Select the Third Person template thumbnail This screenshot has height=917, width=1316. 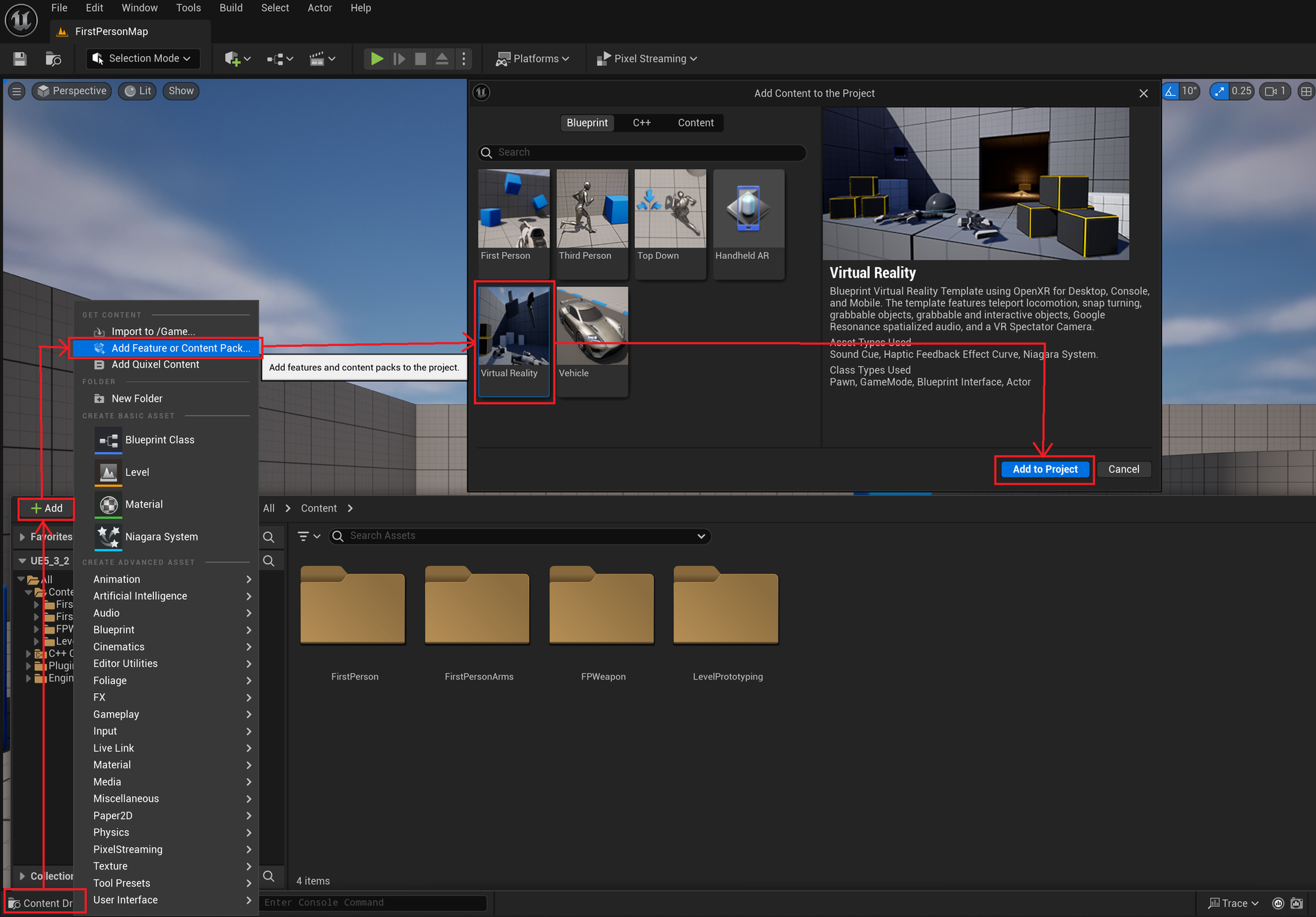(592, 224)
